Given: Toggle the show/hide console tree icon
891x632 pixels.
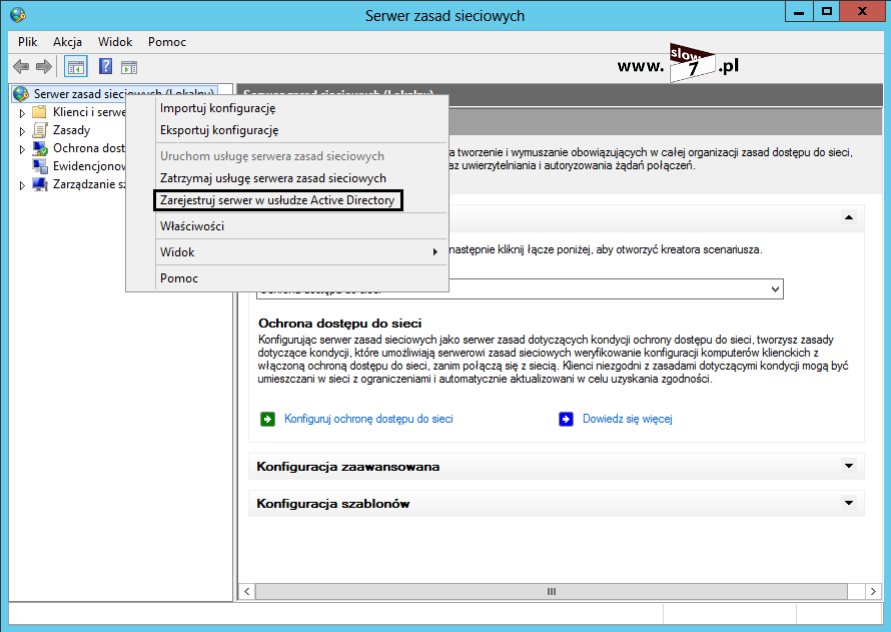Looking at the screenshot, I should point(75,67).
